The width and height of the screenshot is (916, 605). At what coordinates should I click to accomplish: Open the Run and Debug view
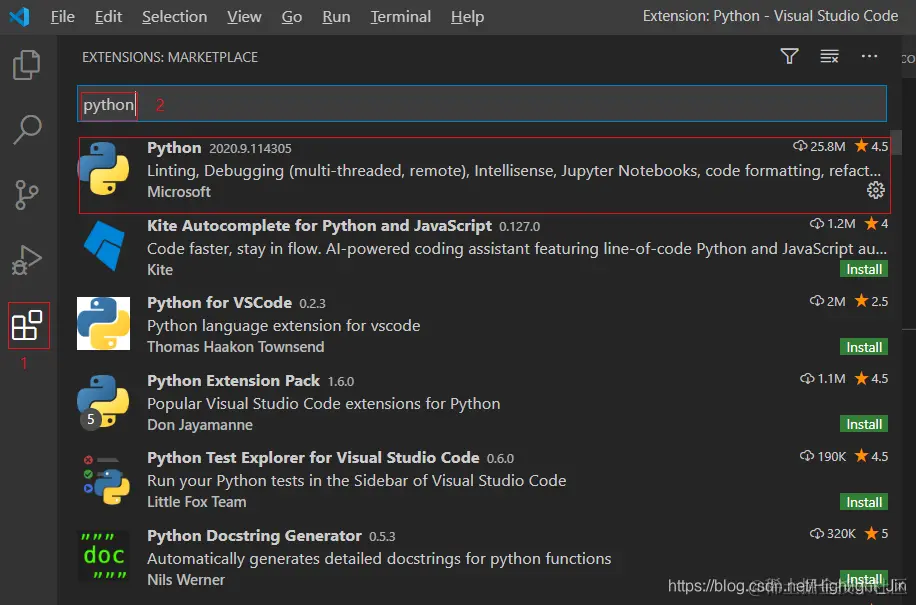(27, 260)
